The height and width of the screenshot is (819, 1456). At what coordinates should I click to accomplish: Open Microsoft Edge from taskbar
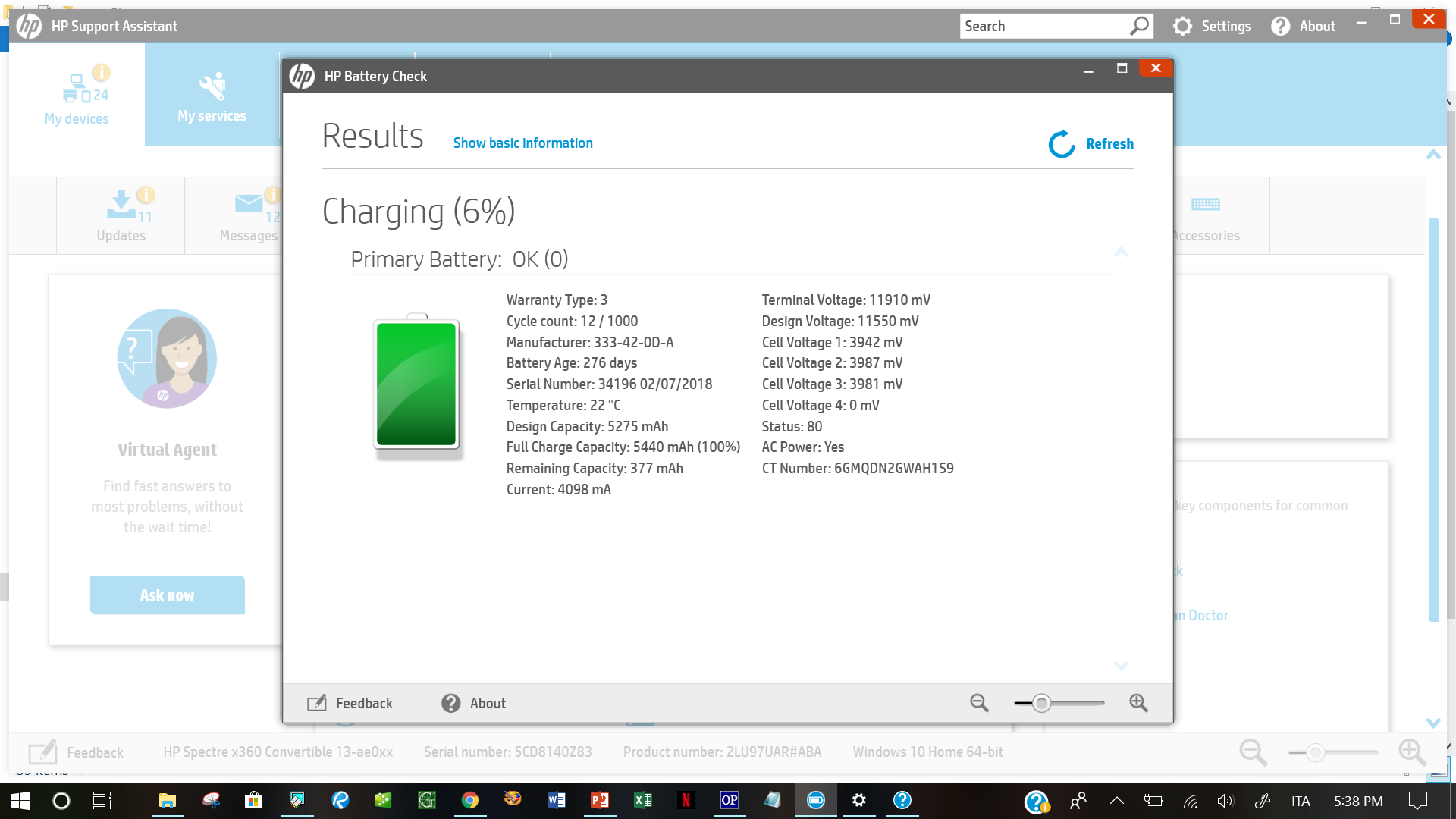coord(340,801)
